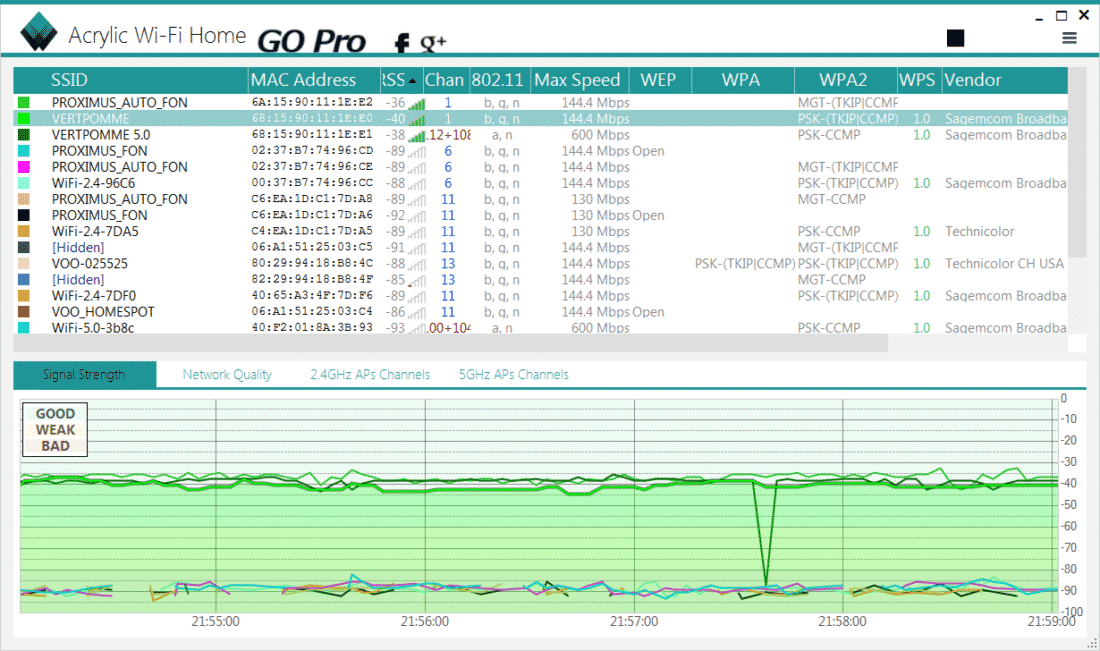Screen dimensions: 1100x651
Task: Select the WiFi-5.0-3b8c network name
Action: point(93,328)
